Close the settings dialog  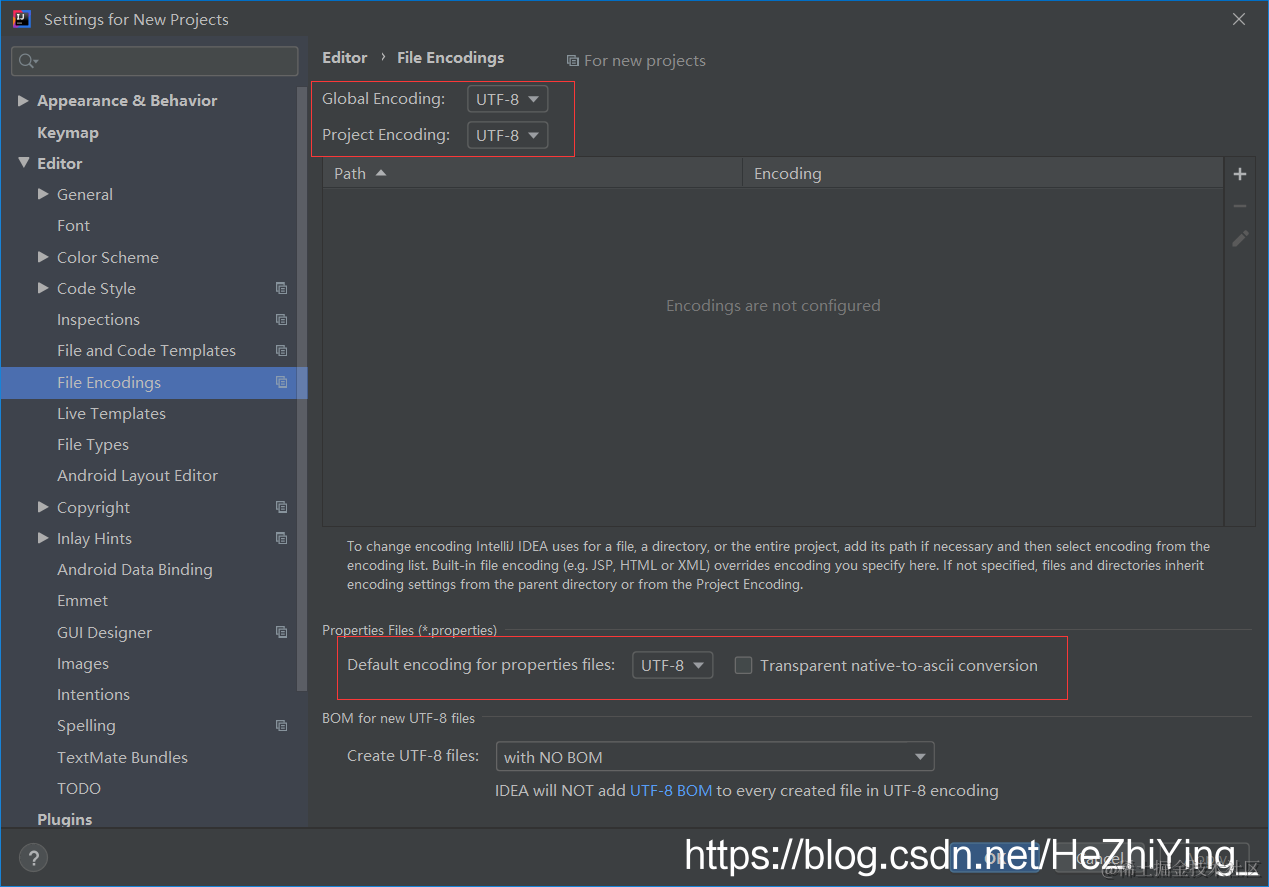1239,19
